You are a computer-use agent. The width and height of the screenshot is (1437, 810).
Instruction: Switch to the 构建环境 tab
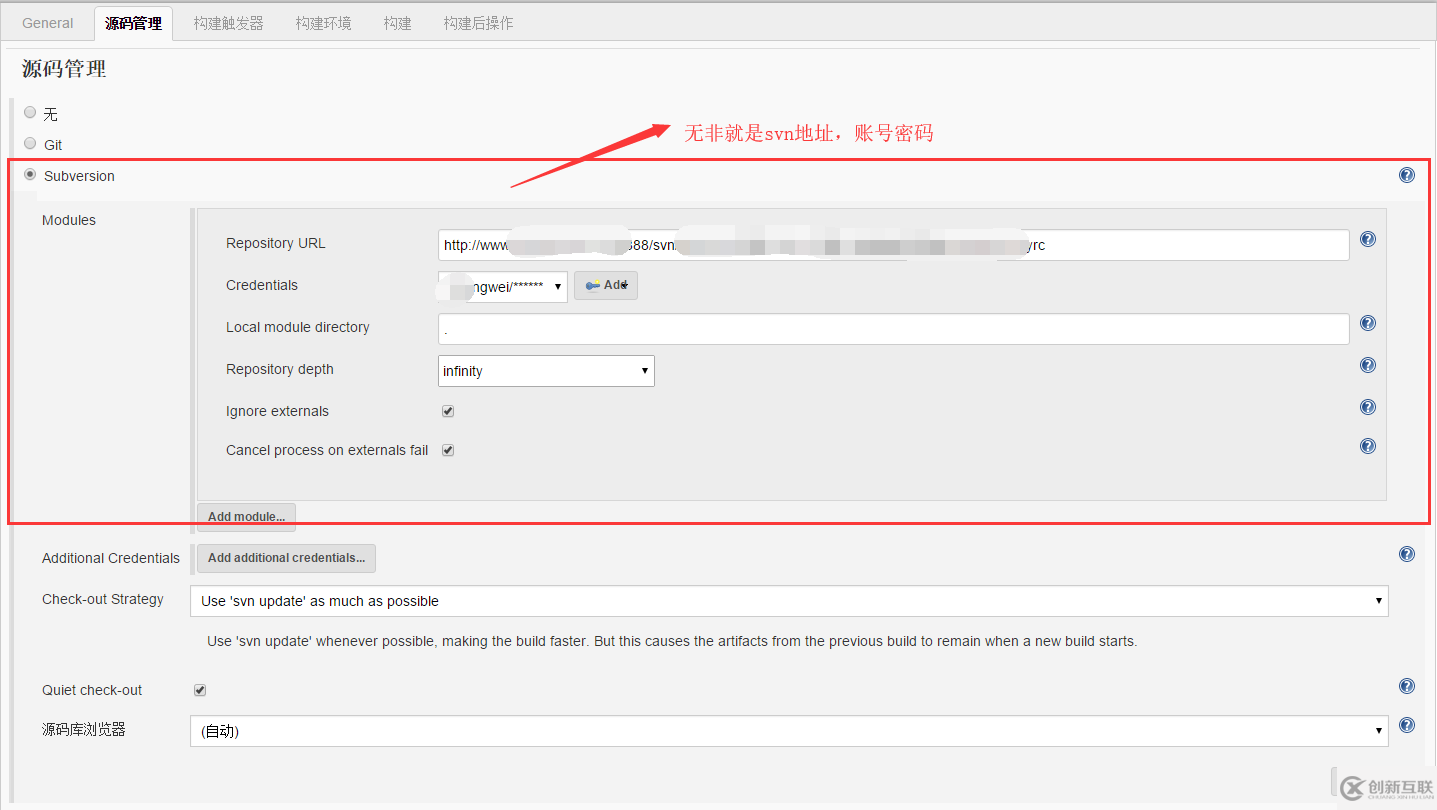[x=324, y=23]
